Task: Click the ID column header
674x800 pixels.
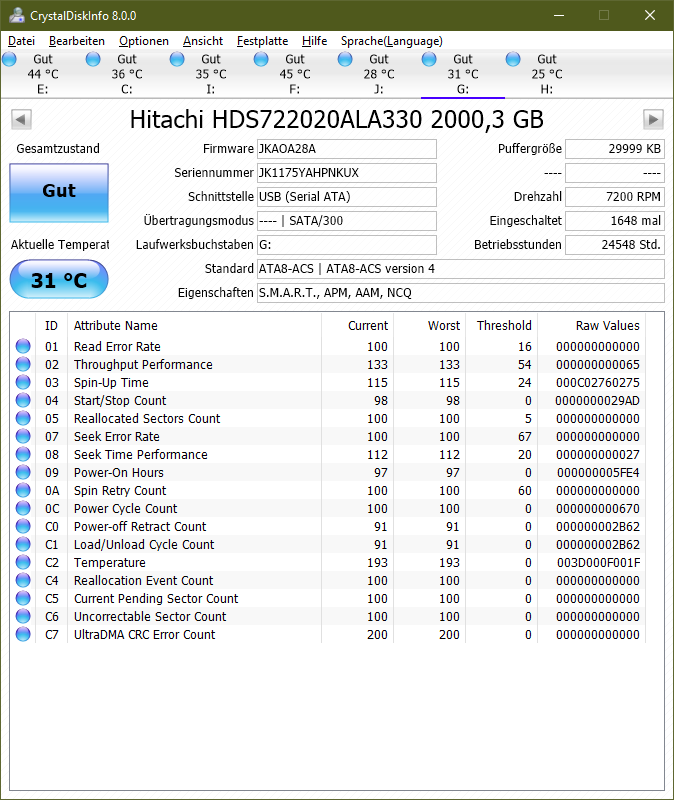Action: point(52,326)
